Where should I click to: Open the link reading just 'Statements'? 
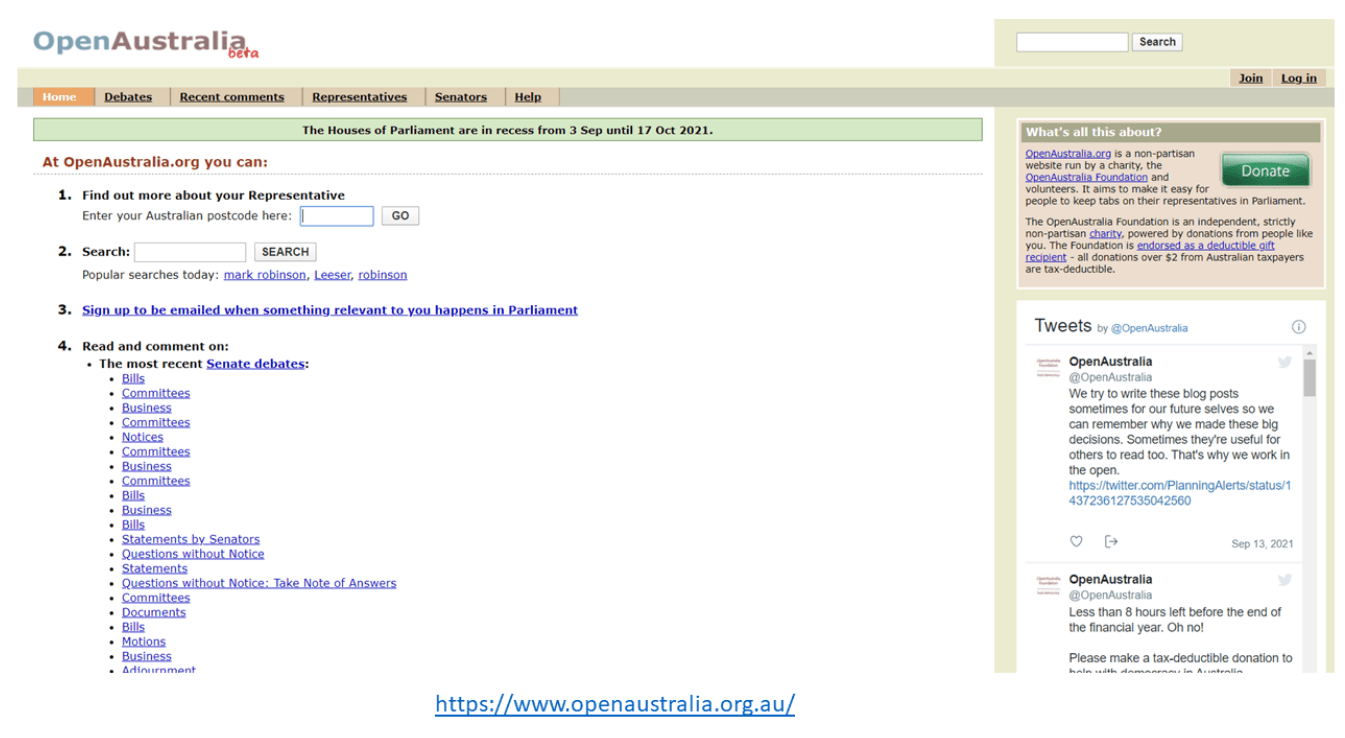point(155,569)
